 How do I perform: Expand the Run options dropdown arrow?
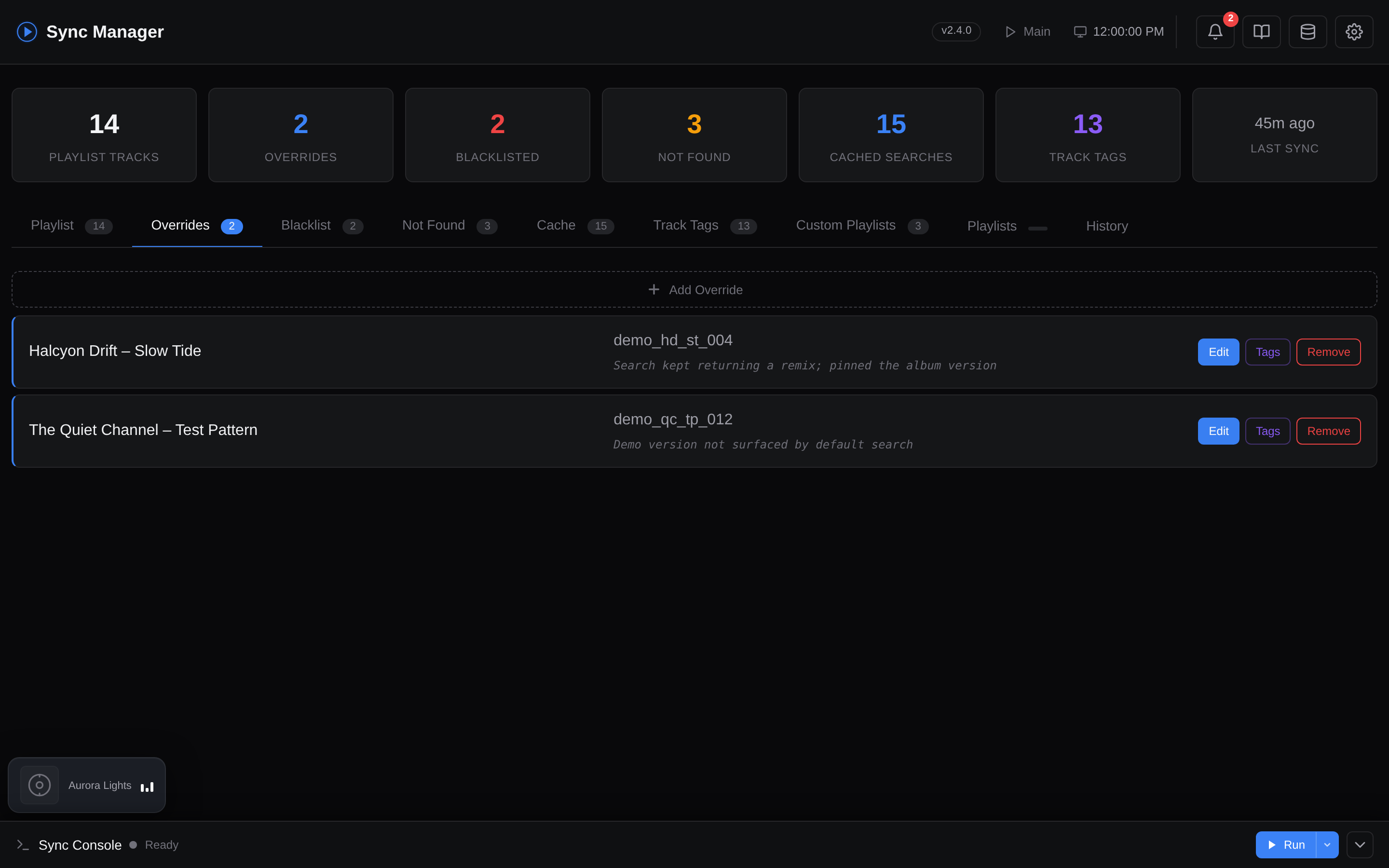(x=1327, y=845)
